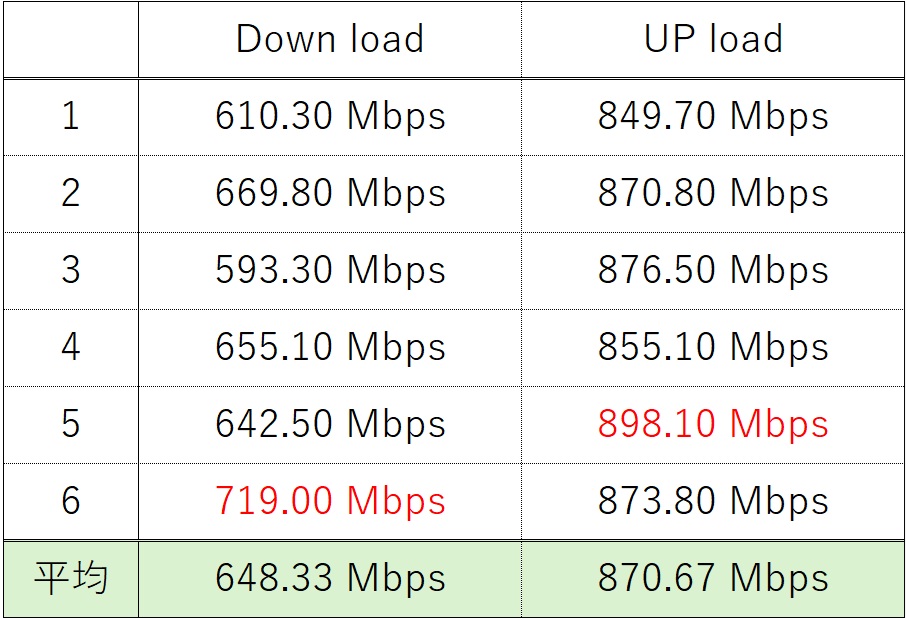
Task: Click the red 898.10 Mbps upload value
Action: [x=713, y=424]
